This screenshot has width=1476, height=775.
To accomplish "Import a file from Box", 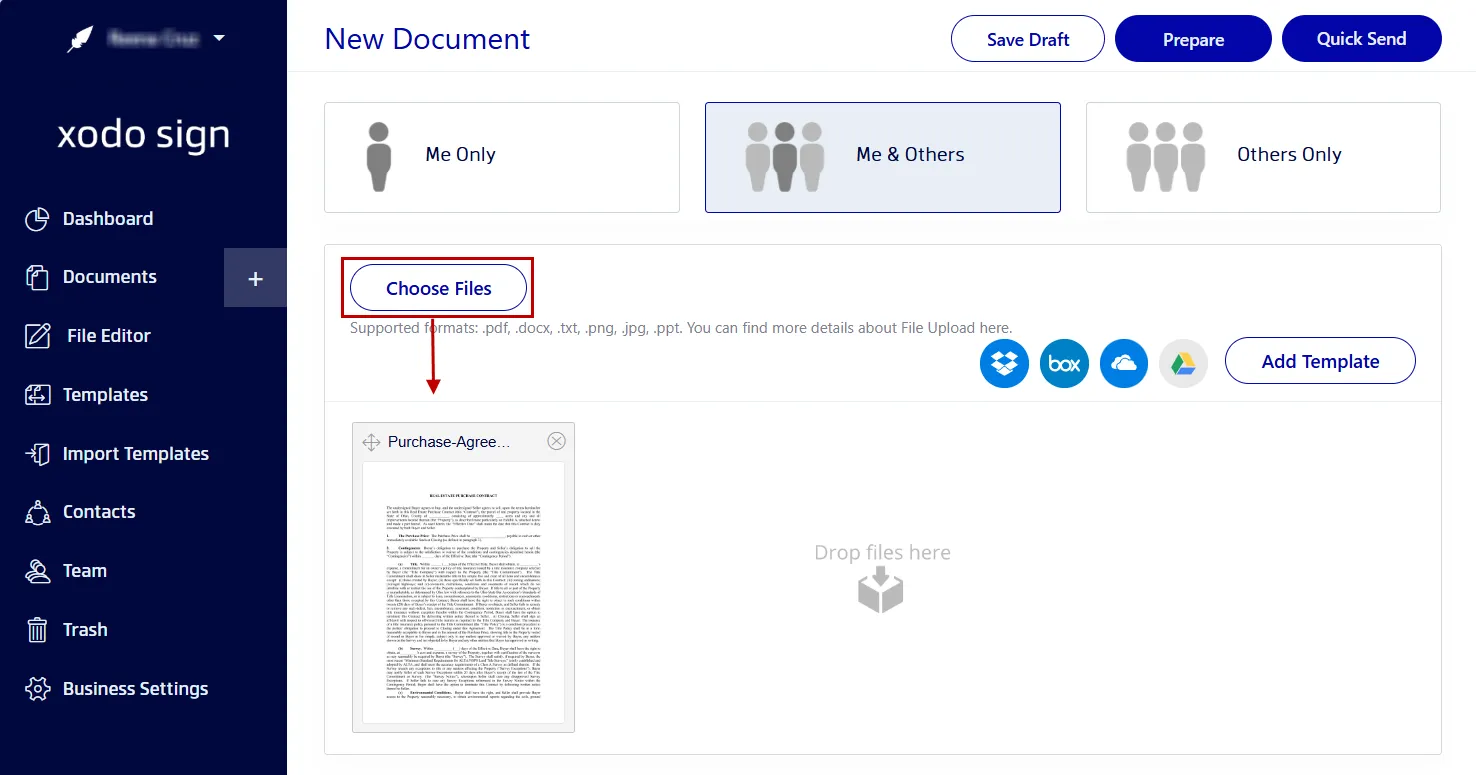I will point(1064,363).
